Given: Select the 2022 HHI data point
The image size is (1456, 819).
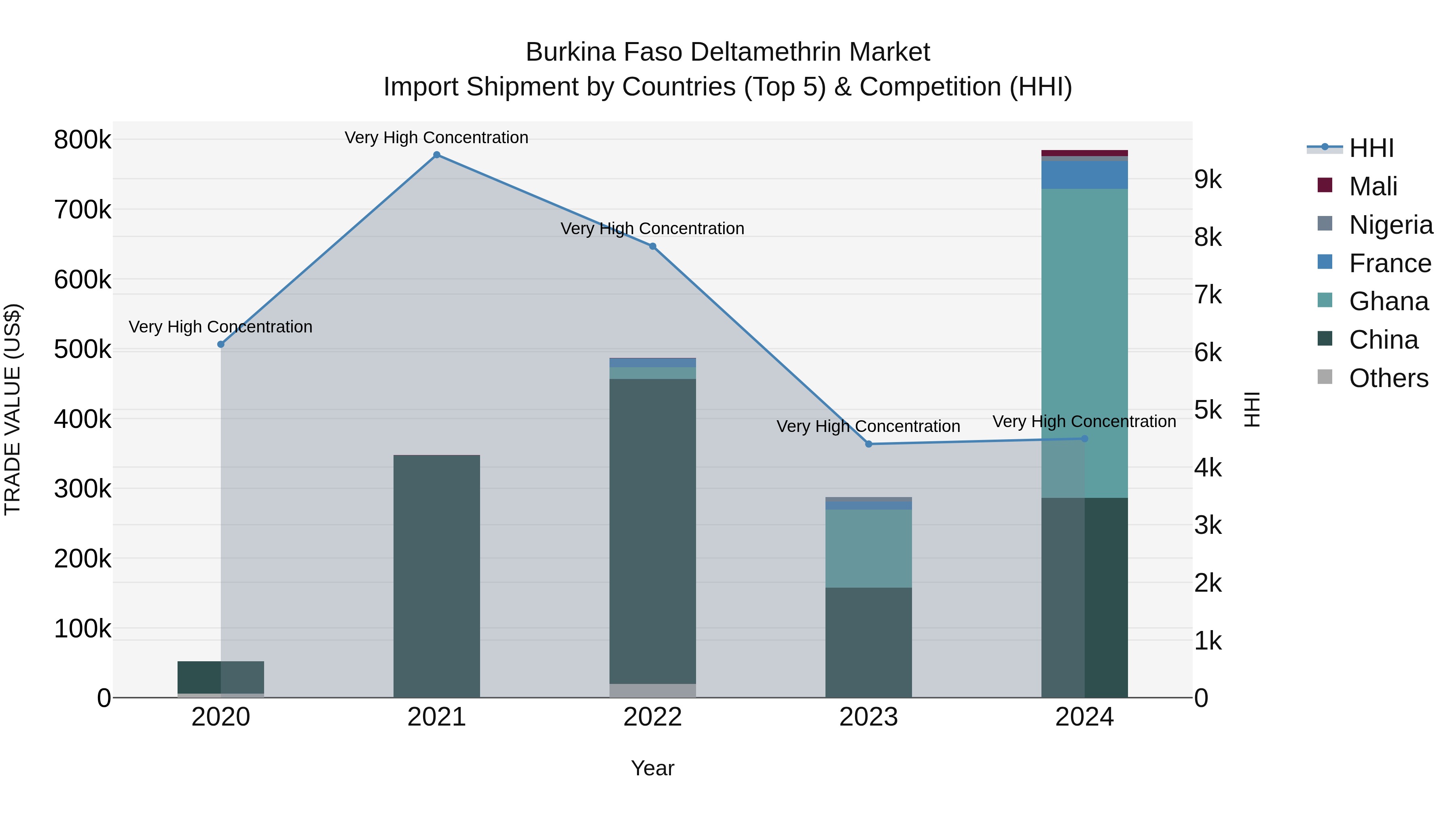Looking at the screenshot, I should pyautogui.click(x=653, y=246).
